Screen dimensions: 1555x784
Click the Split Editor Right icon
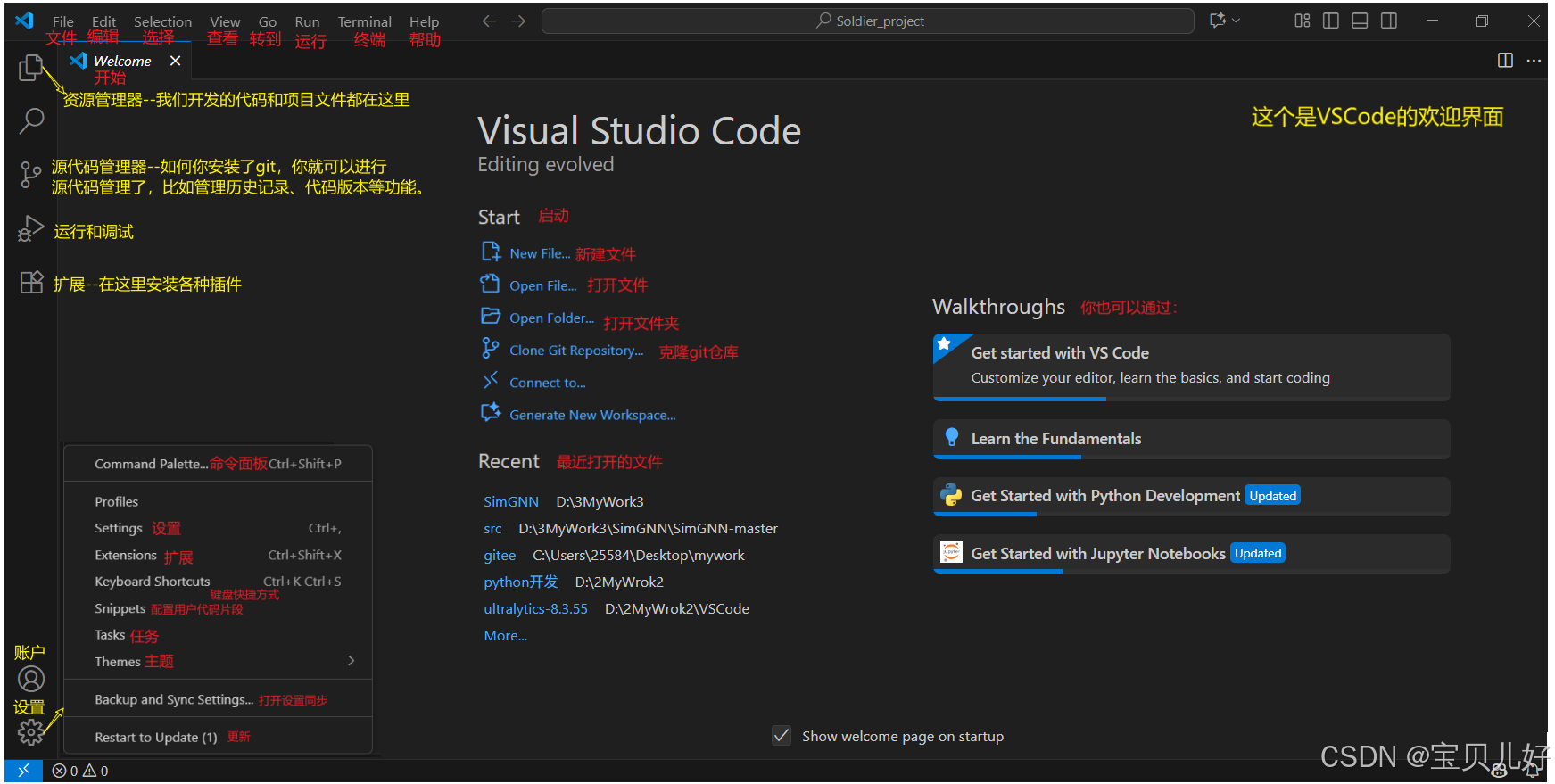tap(1505, 60)
